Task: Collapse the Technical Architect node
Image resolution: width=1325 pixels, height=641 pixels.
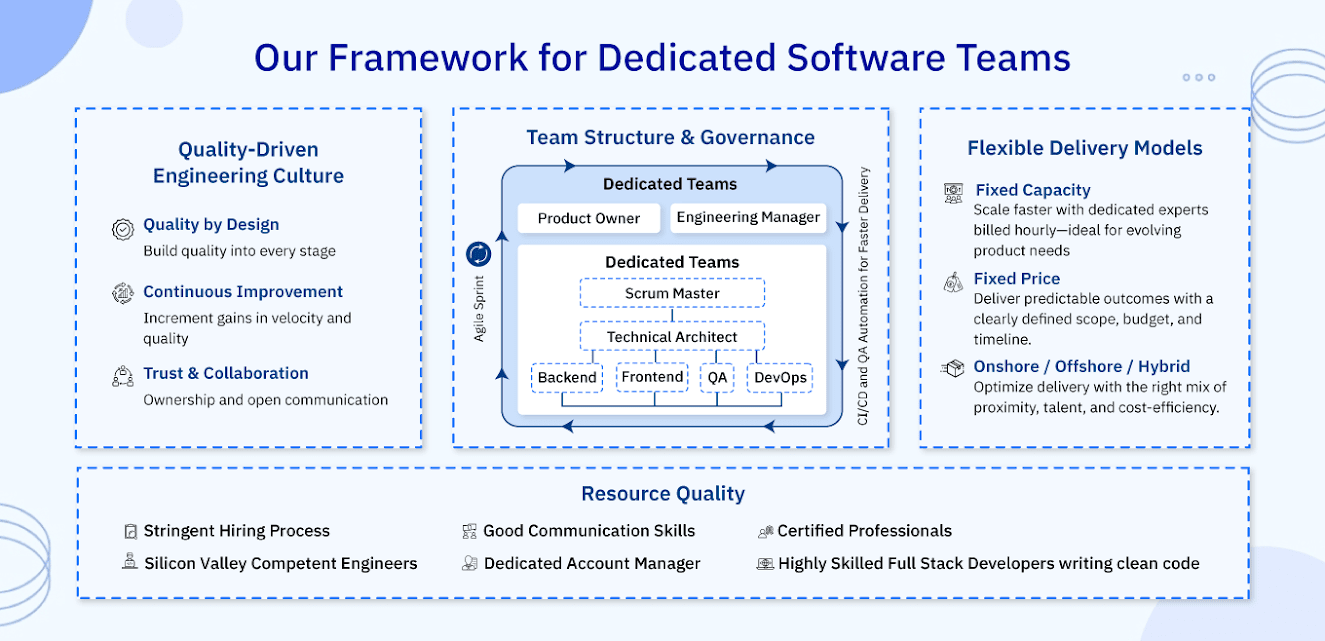Action: pos(670,336)
